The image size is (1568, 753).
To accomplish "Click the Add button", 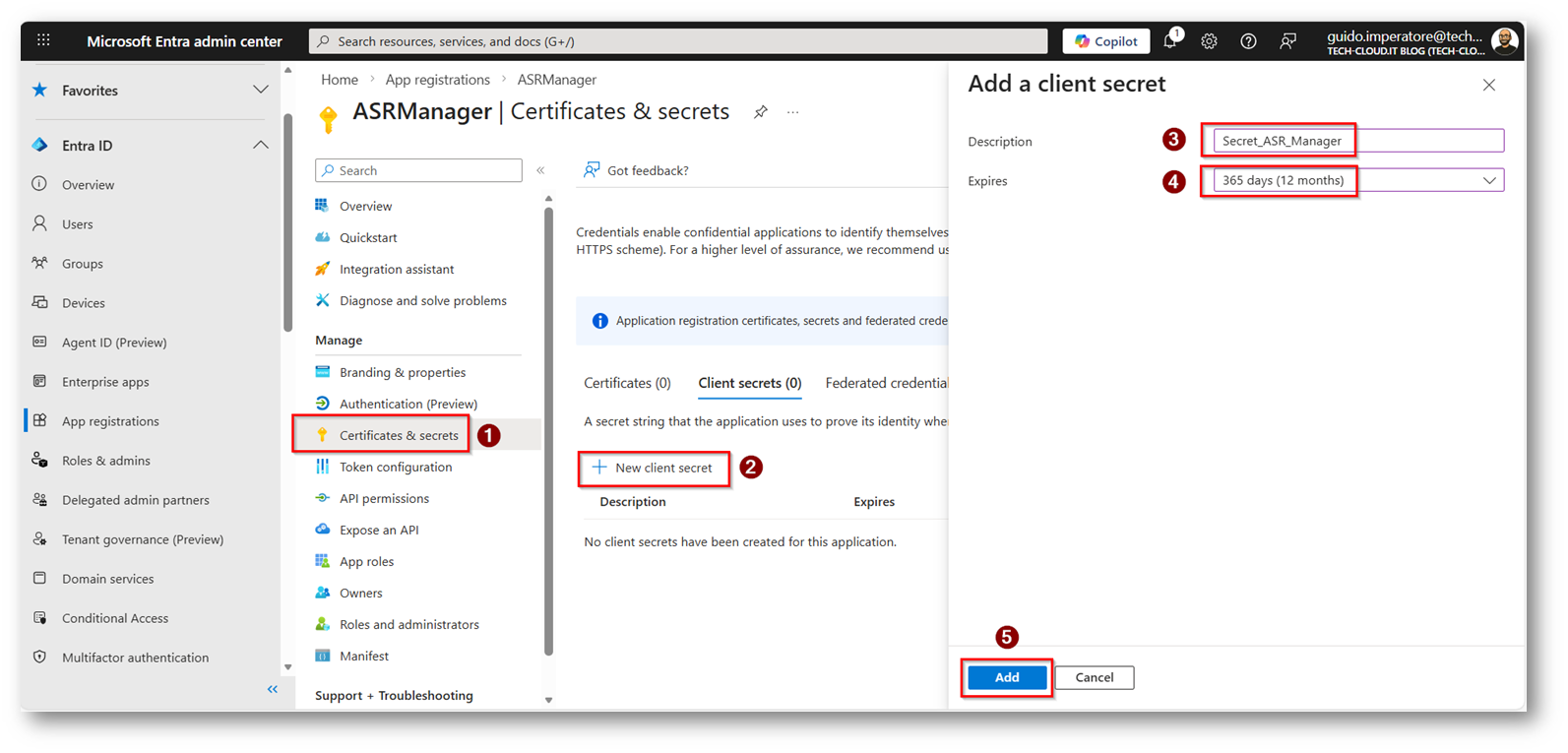I will (1006, 677).
